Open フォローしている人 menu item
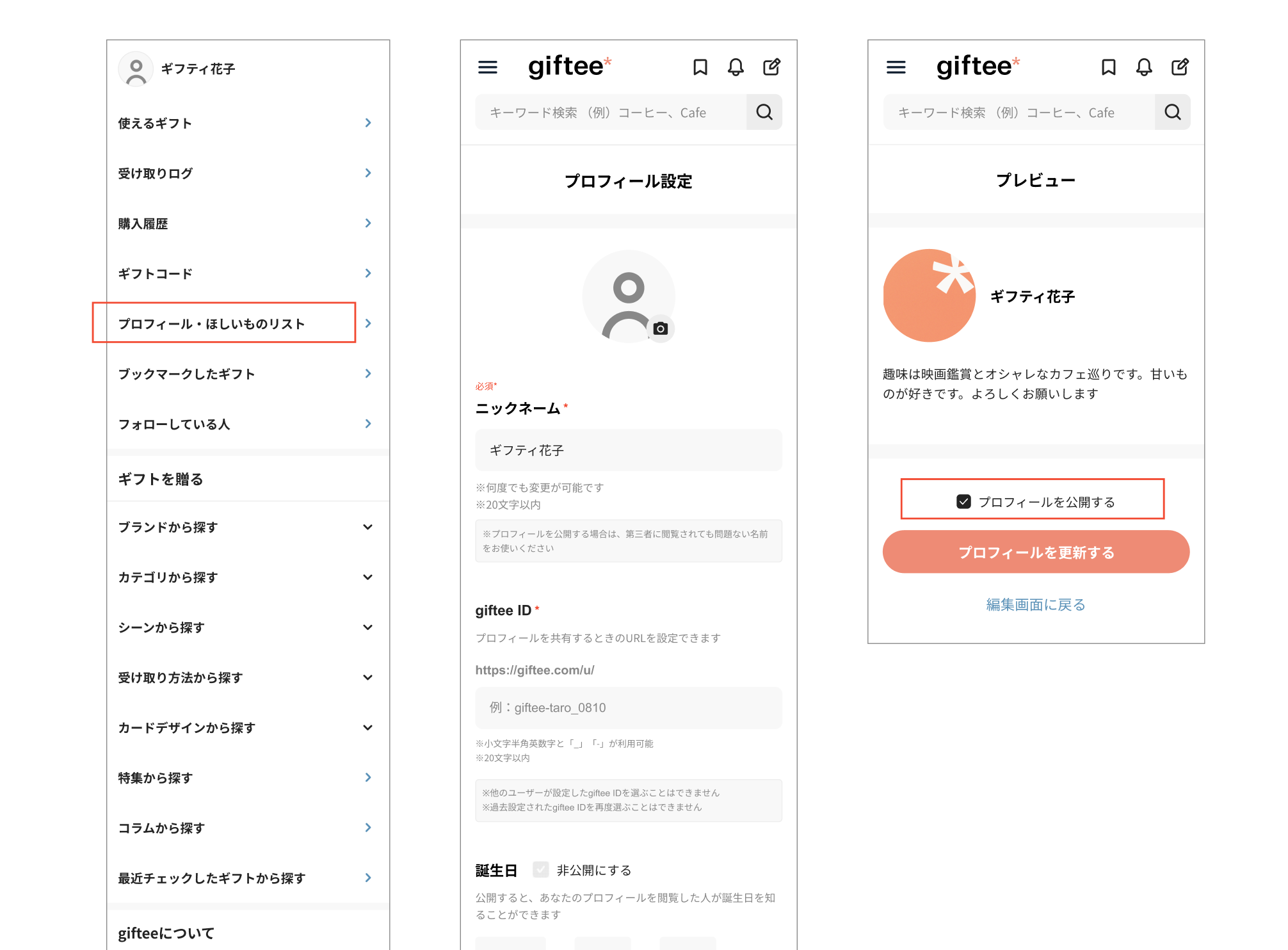This screenshot has width=1288, height=950. 248,424
